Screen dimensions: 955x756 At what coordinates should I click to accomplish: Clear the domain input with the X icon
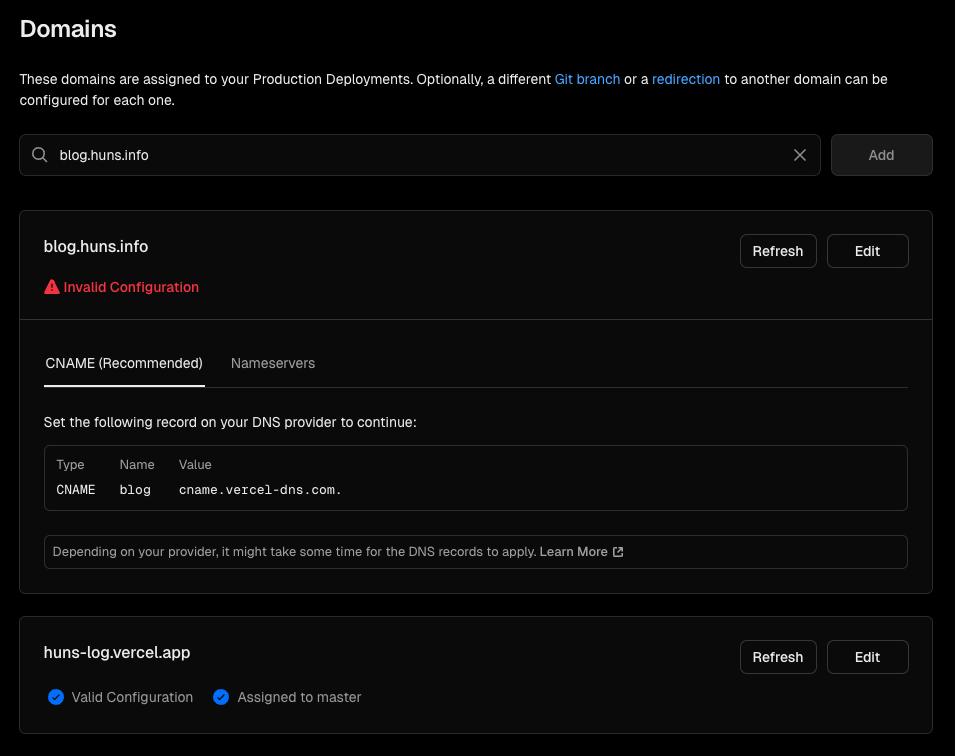point(800,155)
